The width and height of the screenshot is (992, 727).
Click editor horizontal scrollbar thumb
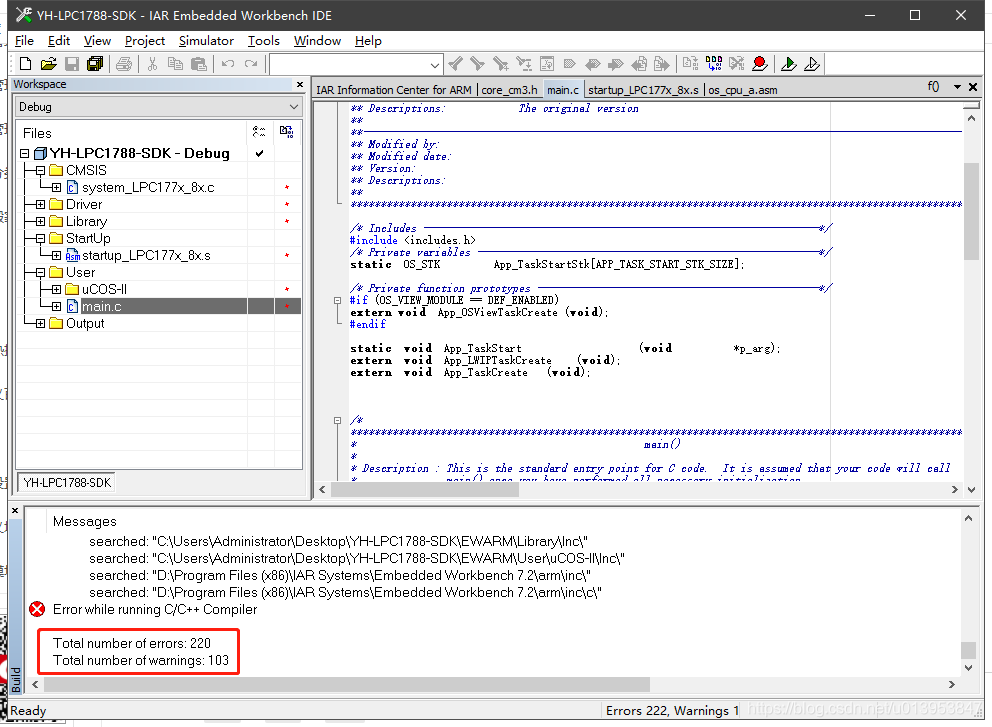coord(425,490)
